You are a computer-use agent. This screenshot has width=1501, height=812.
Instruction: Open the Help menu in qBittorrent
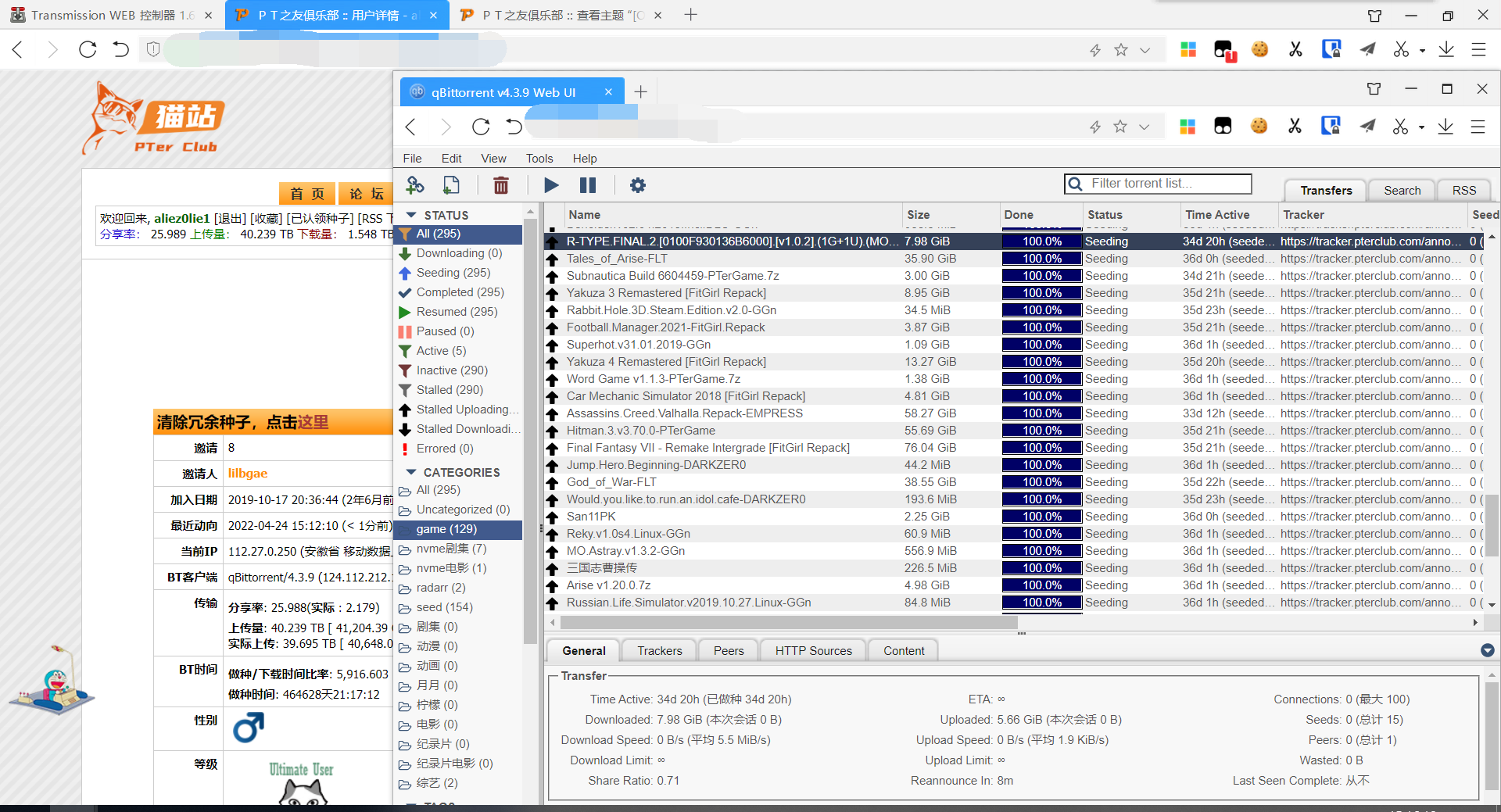[585, 158]
